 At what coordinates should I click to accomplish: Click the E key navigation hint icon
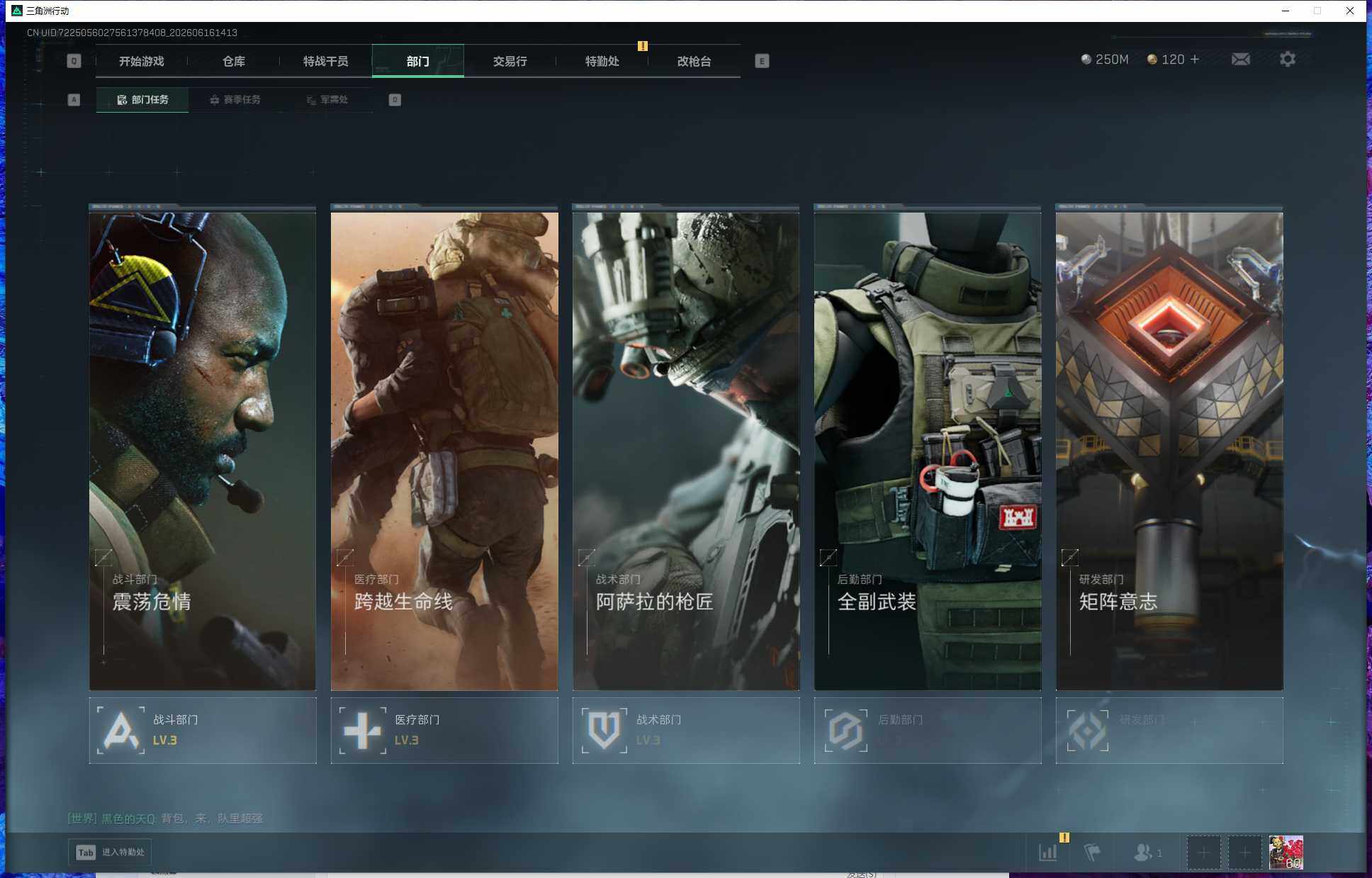click(x=762, y=61)
